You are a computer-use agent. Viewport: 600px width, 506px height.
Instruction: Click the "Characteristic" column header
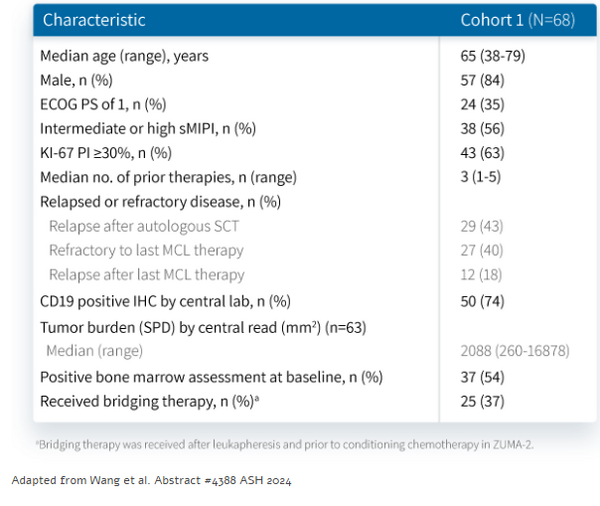(x=94, y=20)
